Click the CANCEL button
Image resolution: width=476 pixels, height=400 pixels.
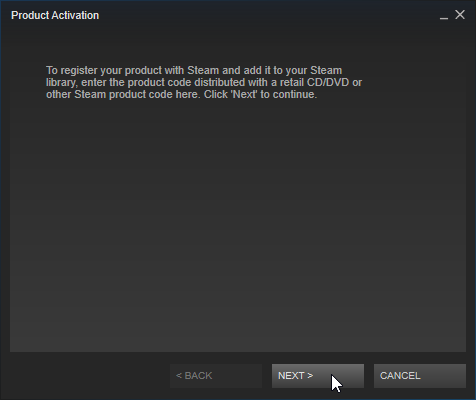420,376
